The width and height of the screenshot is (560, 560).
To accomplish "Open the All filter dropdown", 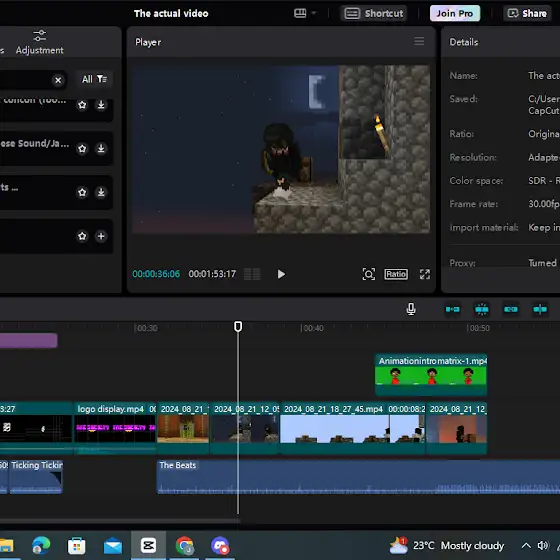I will 94,79.
